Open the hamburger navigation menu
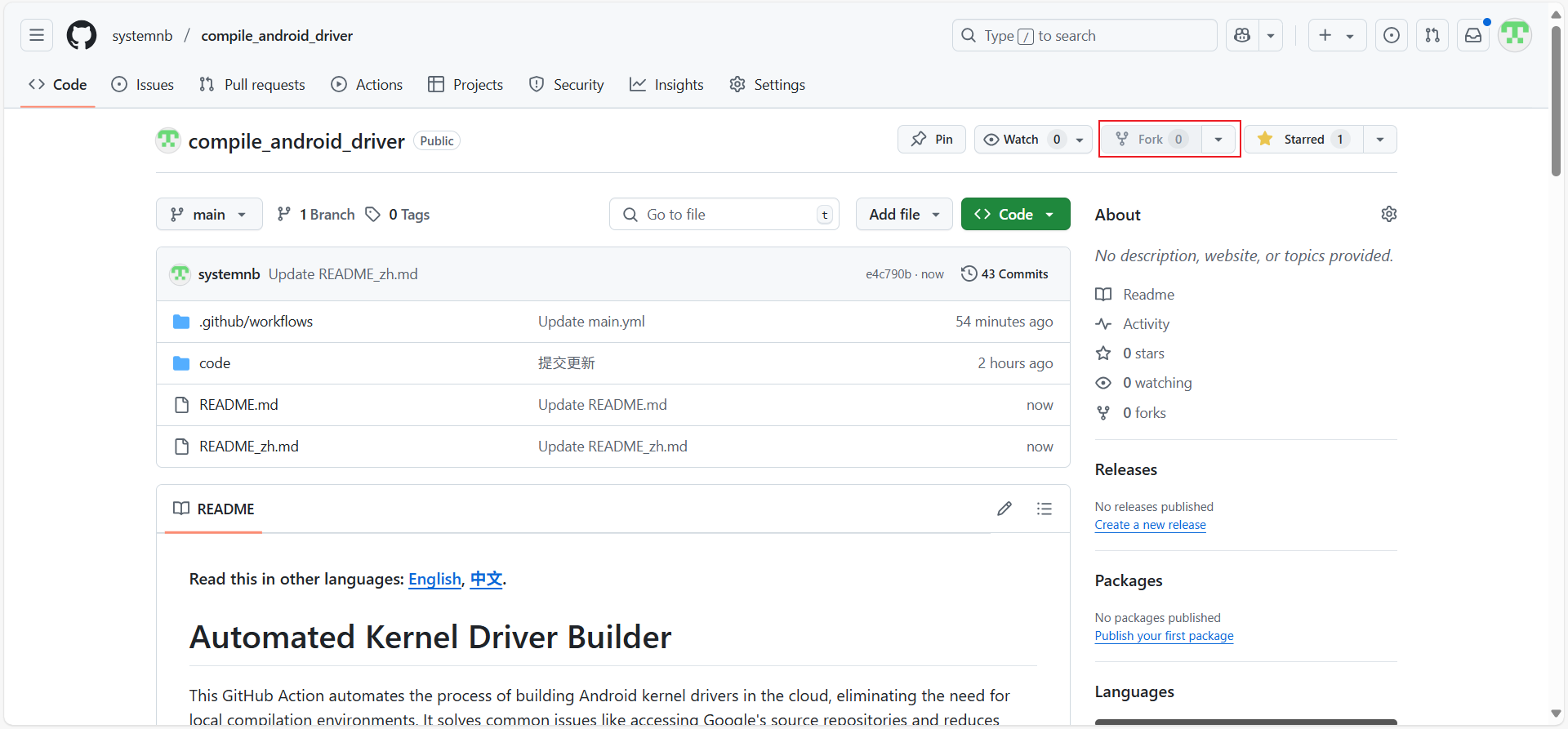The image size is (1568, 729). (x=37, y=35)
